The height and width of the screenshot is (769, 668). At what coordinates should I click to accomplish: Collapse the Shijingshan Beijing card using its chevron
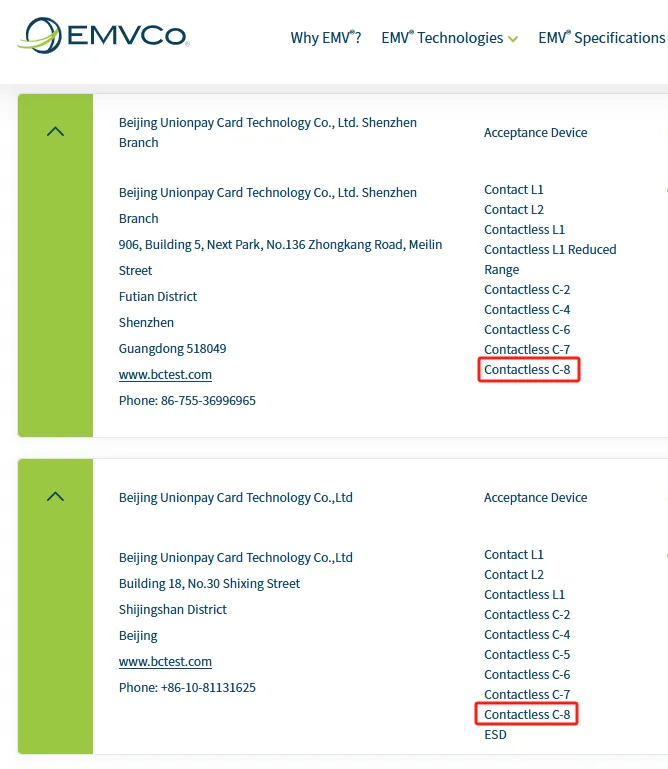[56, 497]
